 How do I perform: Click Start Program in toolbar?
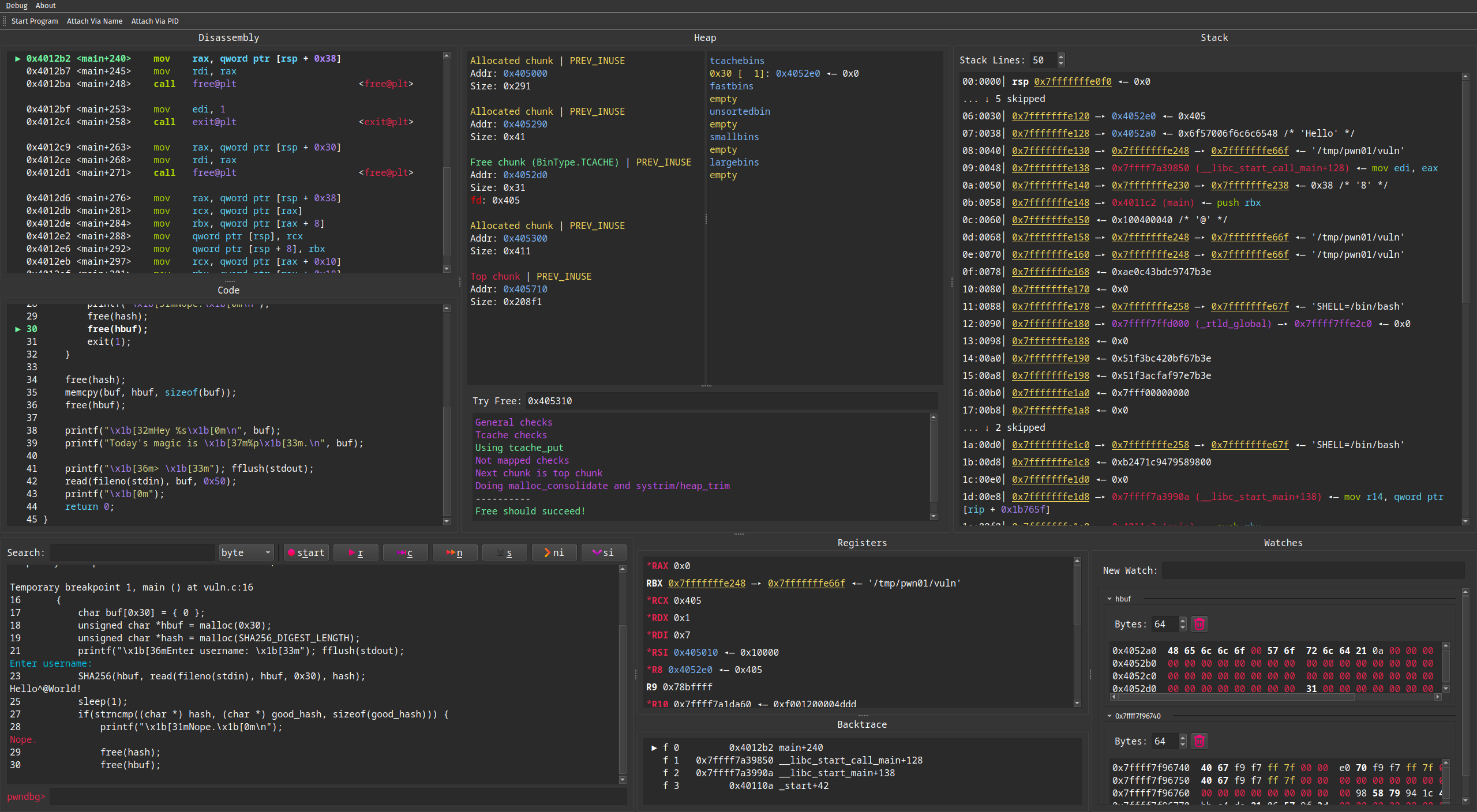(35, 21)
